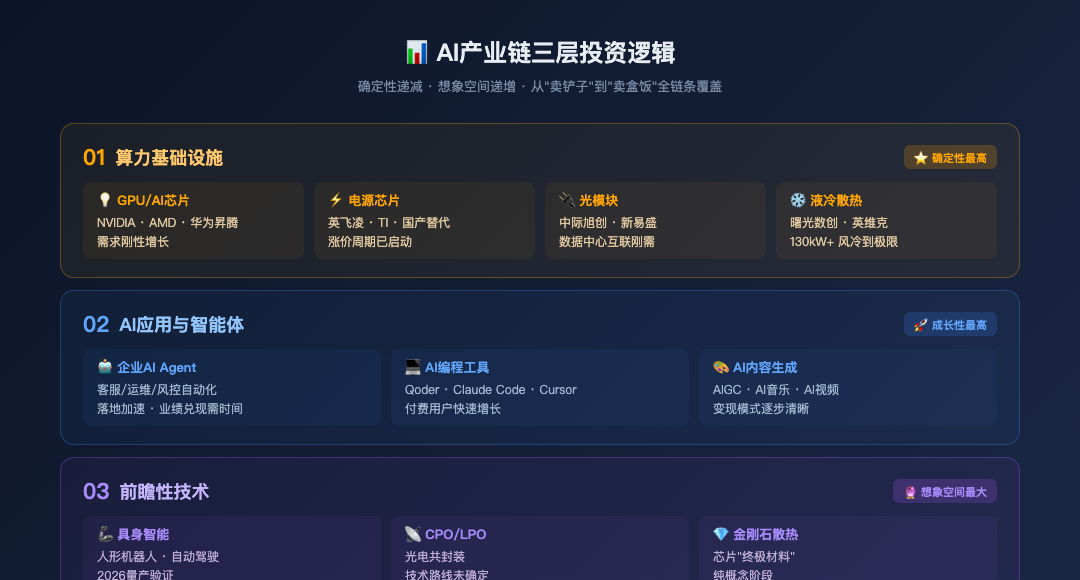Open the 具身智能 card heading

point(143,535)
